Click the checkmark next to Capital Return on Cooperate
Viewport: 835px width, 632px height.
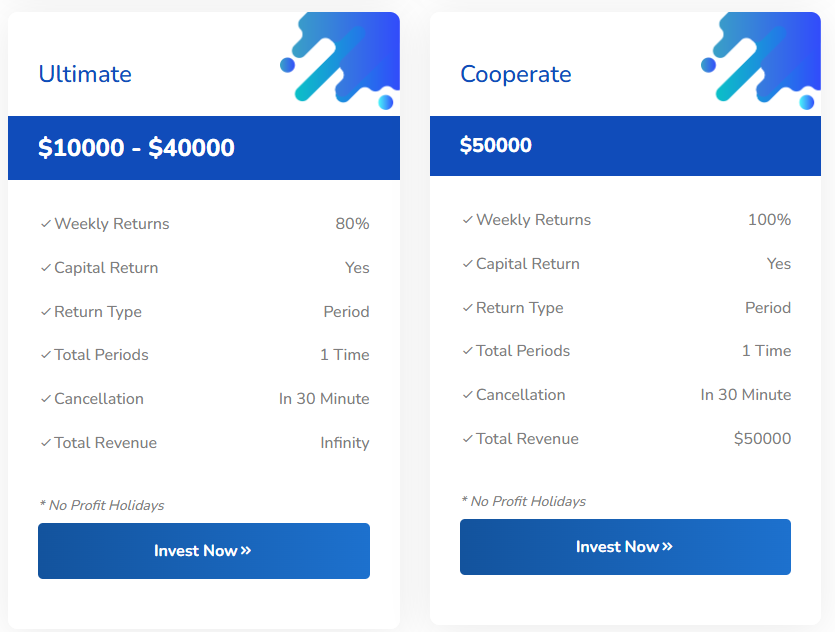(x=466, y=263)
